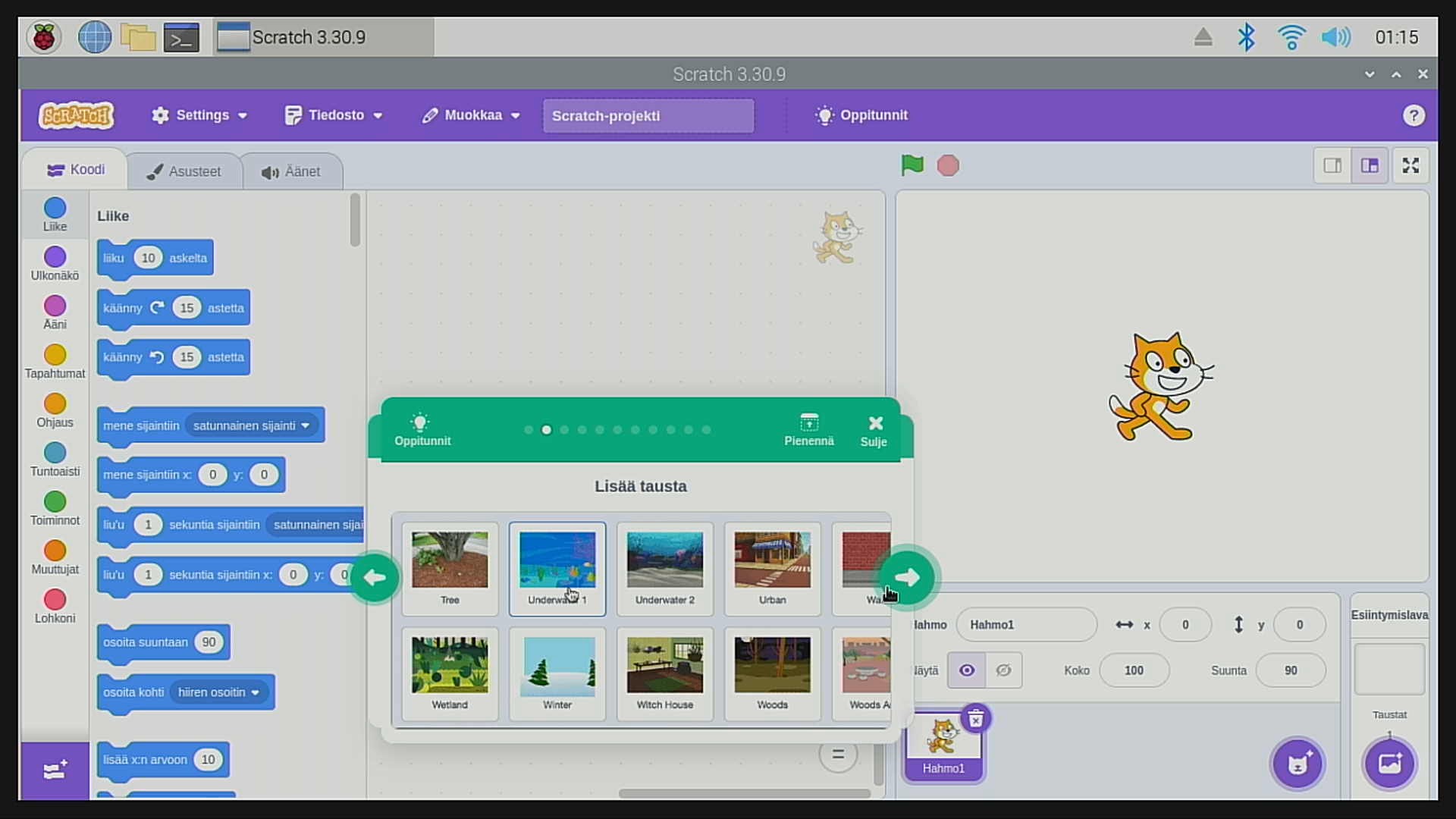Go to previous tutorial step arrow
This screenshot has height=819, width=1456.
pos(375,578)
